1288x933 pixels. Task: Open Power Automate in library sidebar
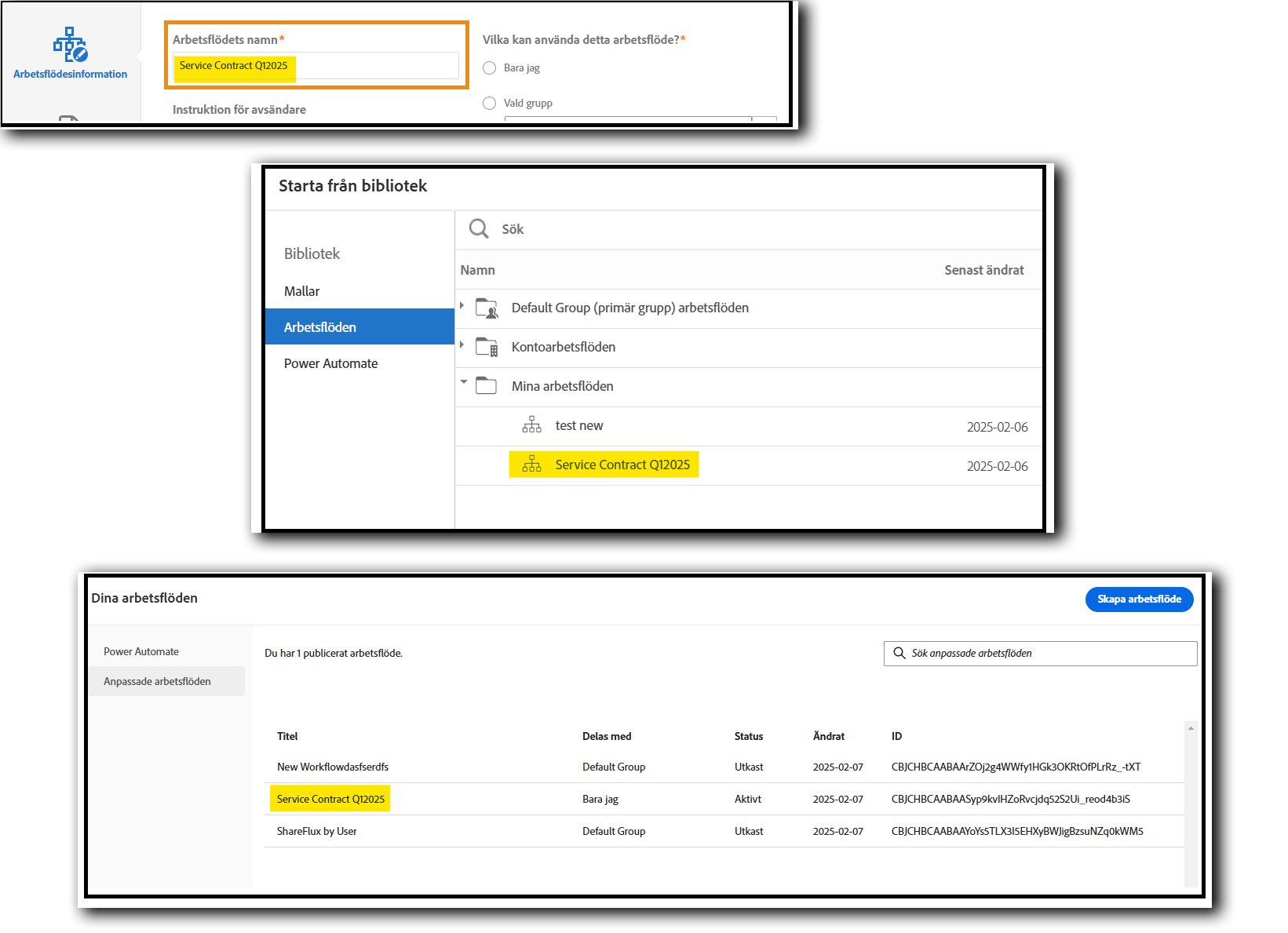click(331, 363)
